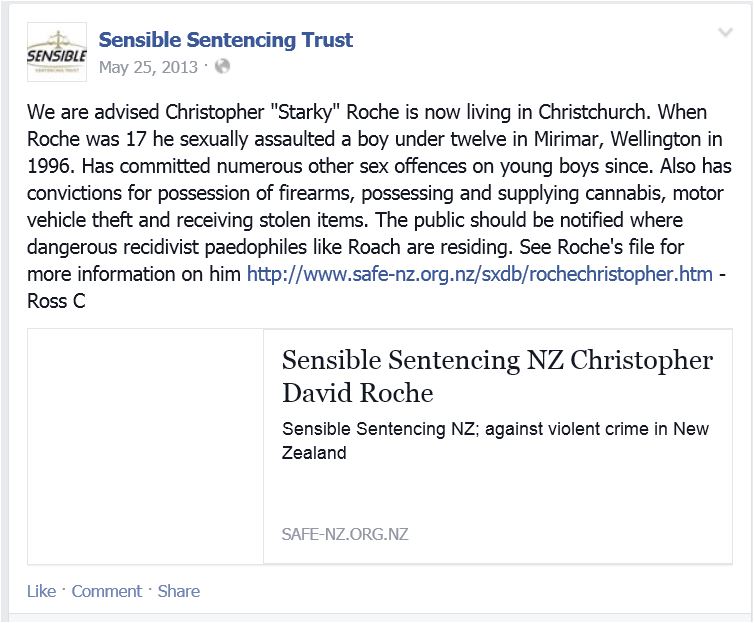
Task: Open the post options chevron dropdown
Action: coord(726,34)
